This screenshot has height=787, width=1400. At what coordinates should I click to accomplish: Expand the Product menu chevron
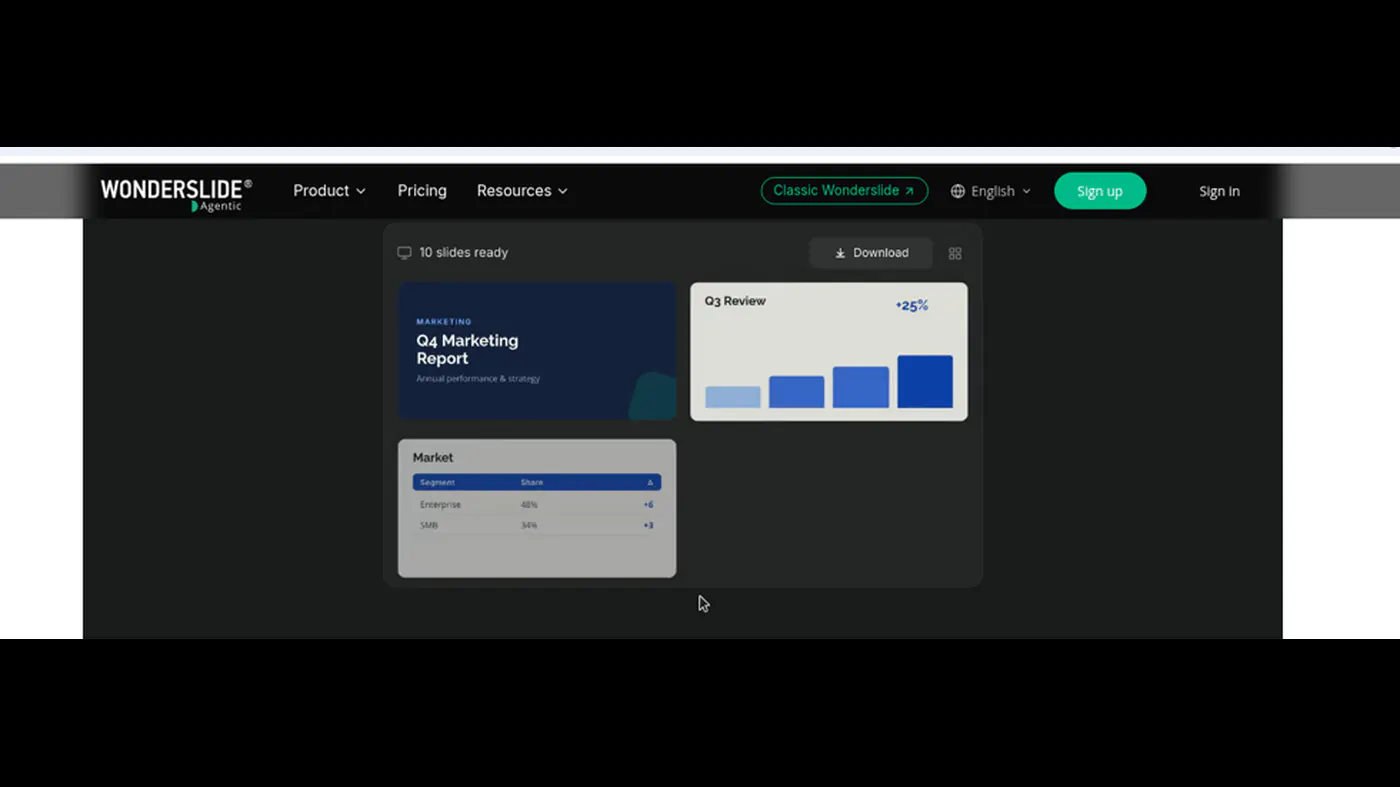tap(361, 191)
